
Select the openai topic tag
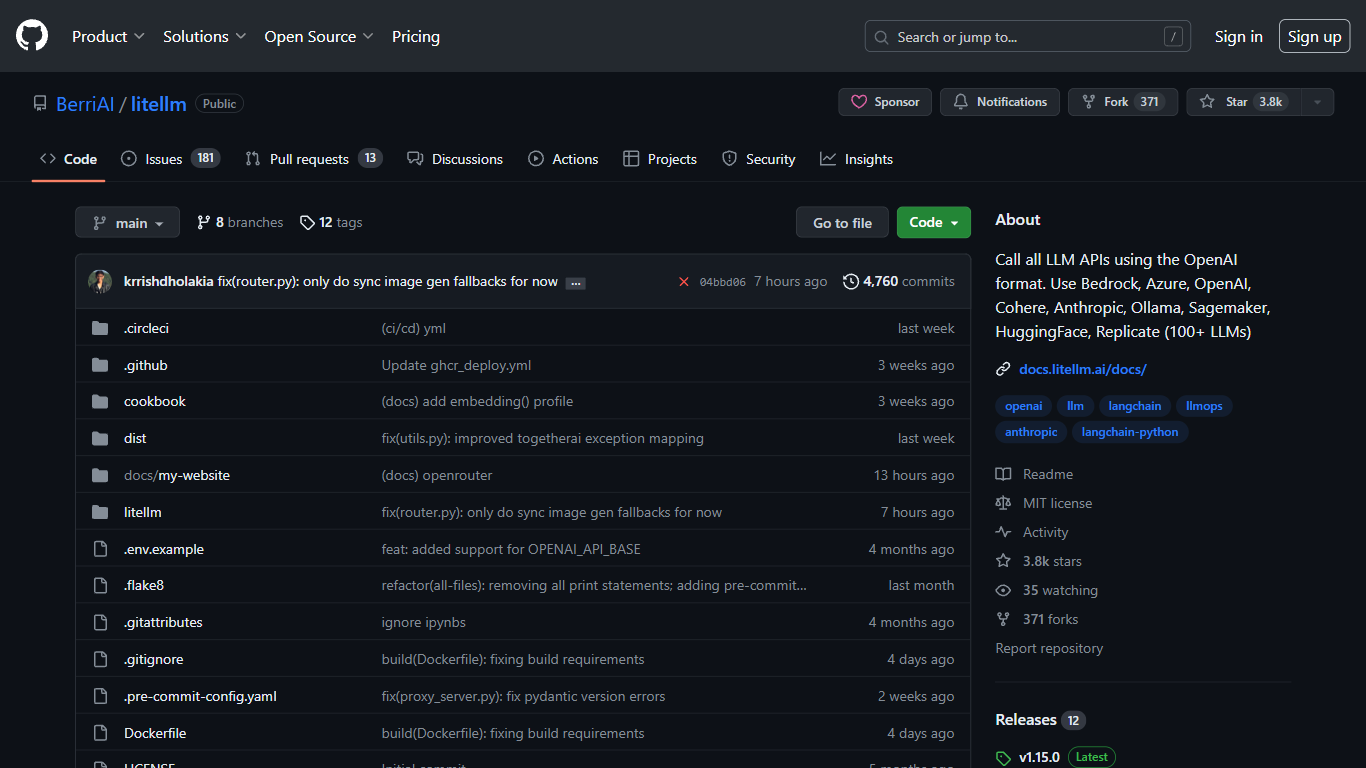click(x=1024, y=406)
